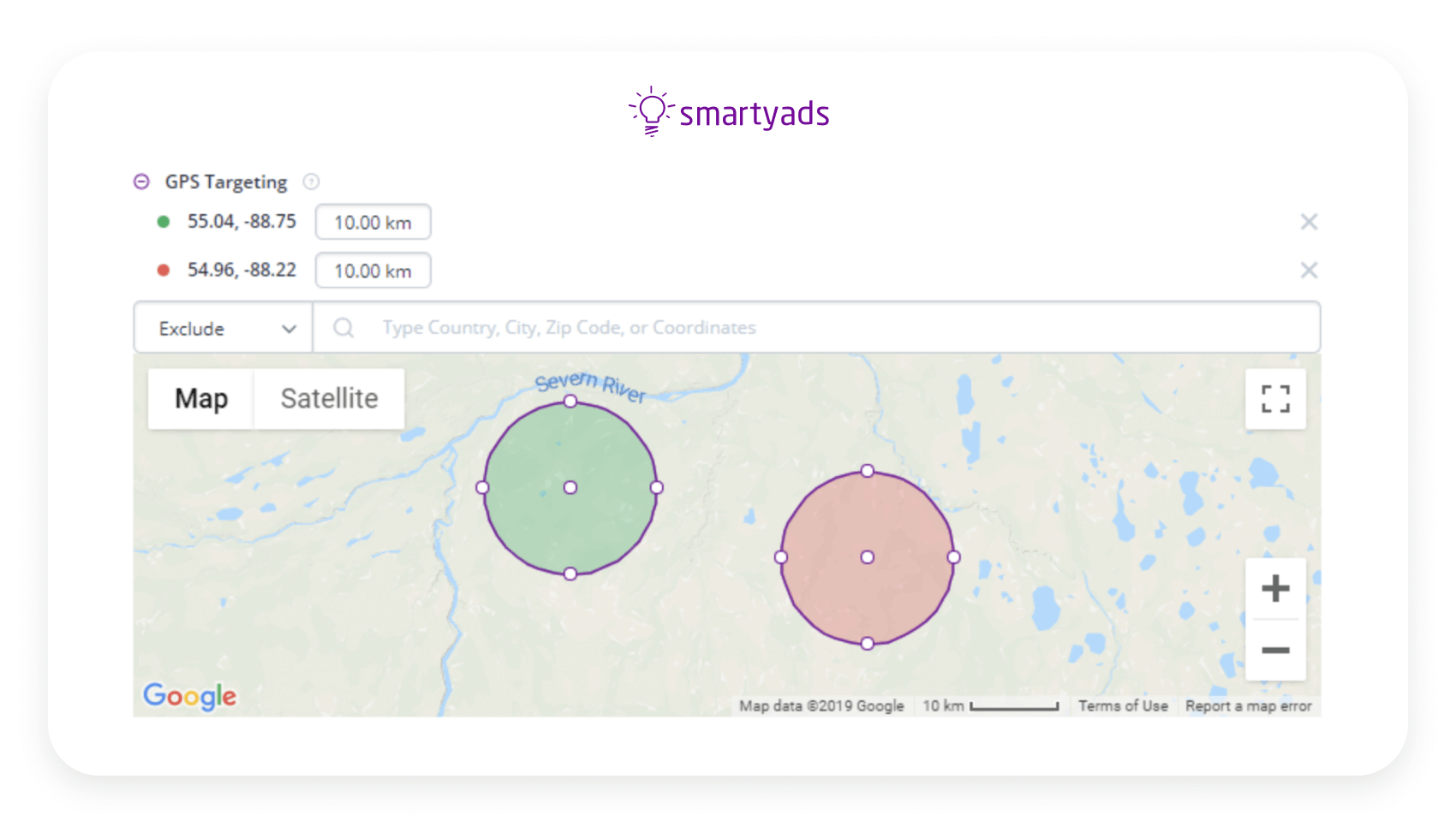Click the 10.00 km radius field
The height and width of the screenshot is (827, 1456).
point(373,222)
